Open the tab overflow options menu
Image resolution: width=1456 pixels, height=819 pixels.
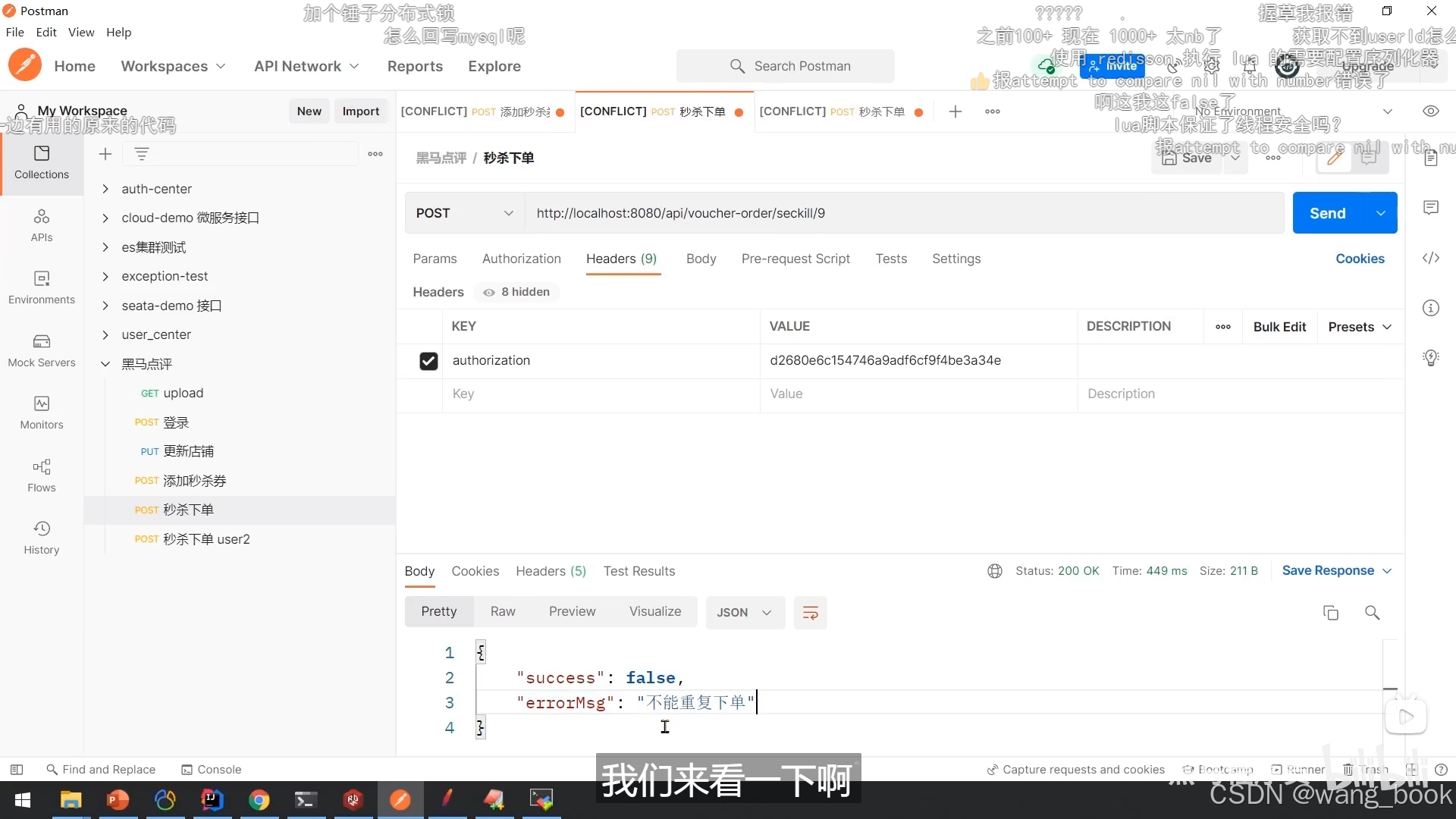tap(993, 111)
